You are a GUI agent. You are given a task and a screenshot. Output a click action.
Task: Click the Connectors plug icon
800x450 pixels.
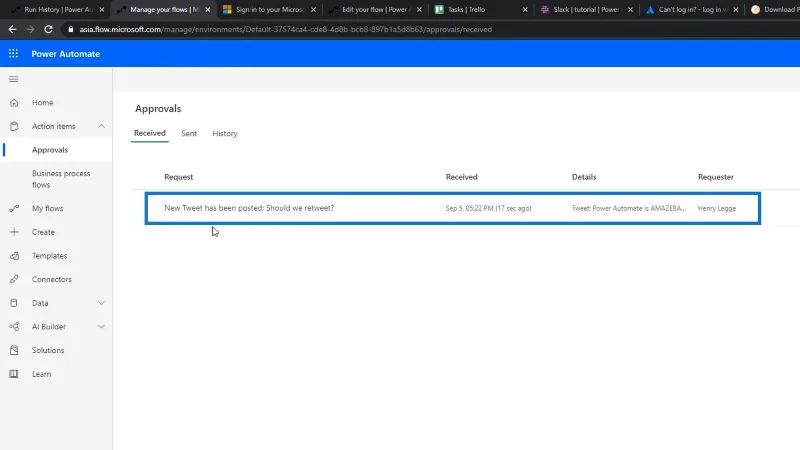click(x=14, y=280)
